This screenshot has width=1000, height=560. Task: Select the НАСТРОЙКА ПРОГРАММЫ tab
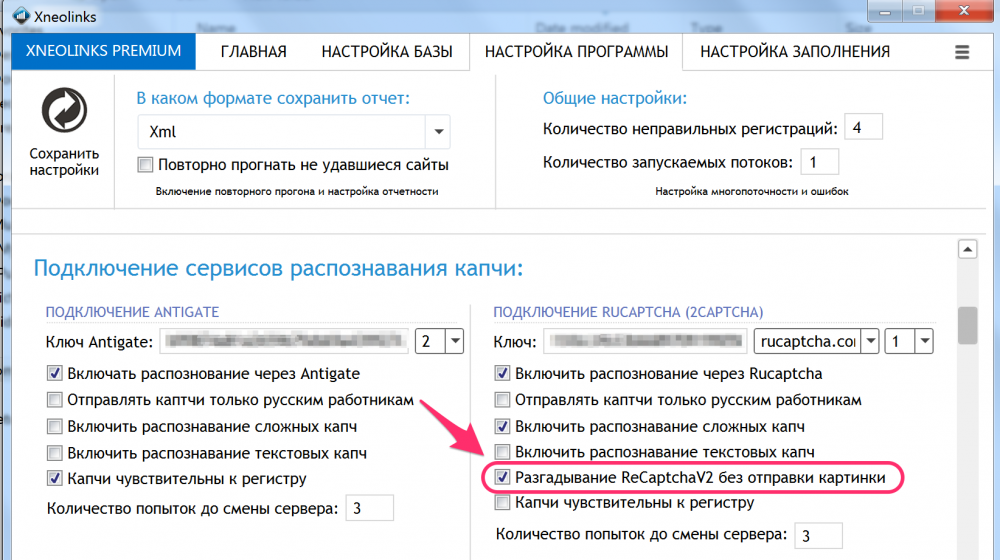pos(576,52)
